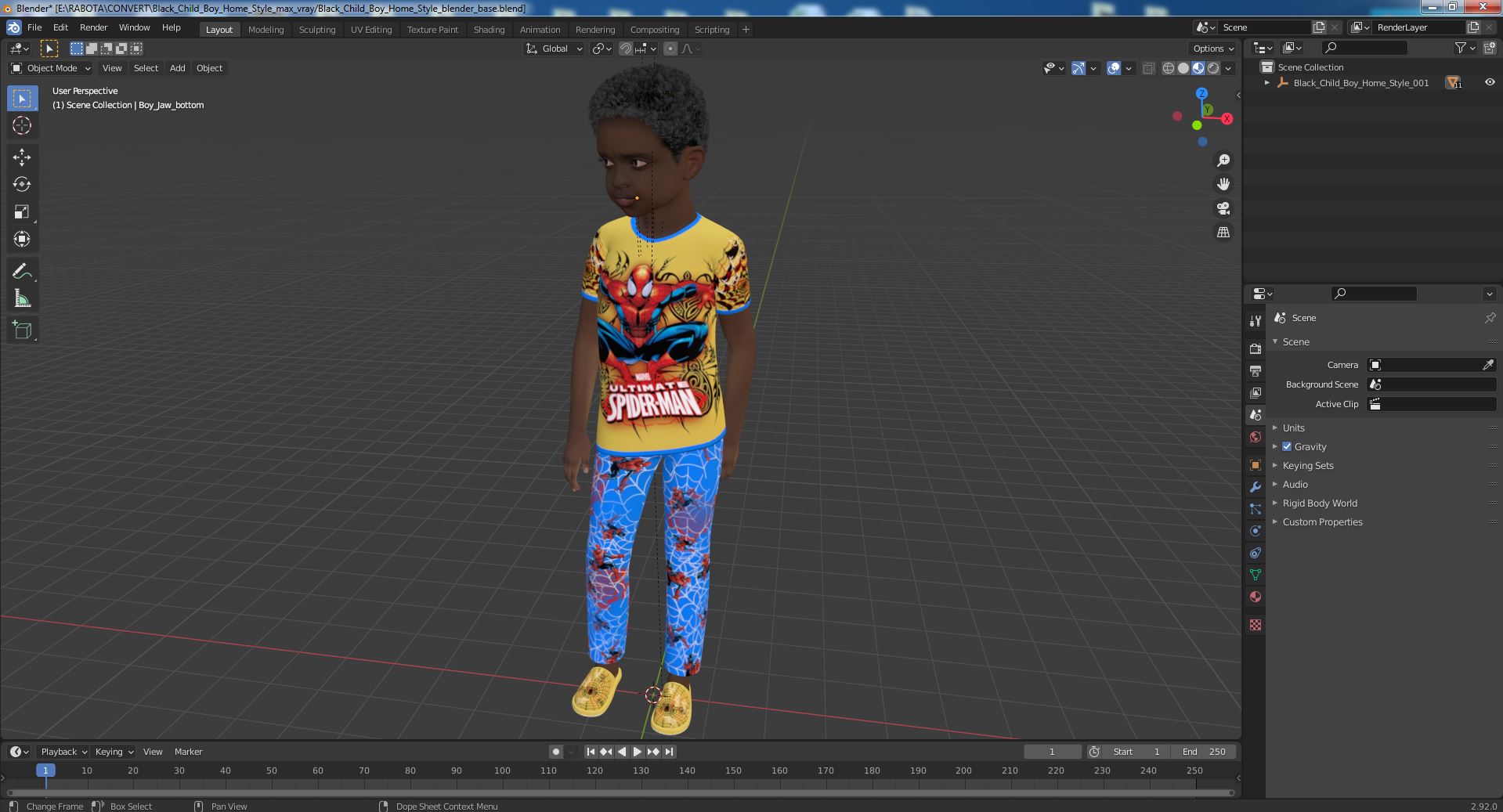Switch to the Sculpting workspace tab

click(x=316, y=30)
